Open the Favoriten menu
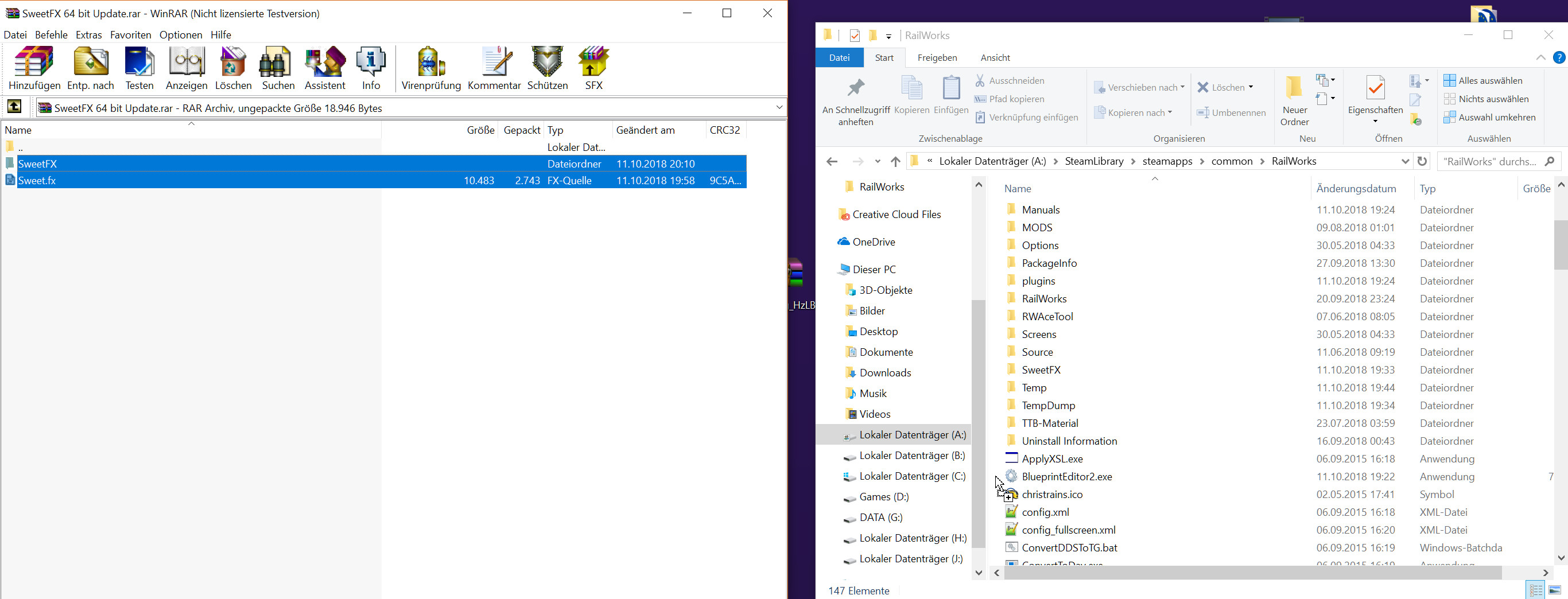 (131, 34)
